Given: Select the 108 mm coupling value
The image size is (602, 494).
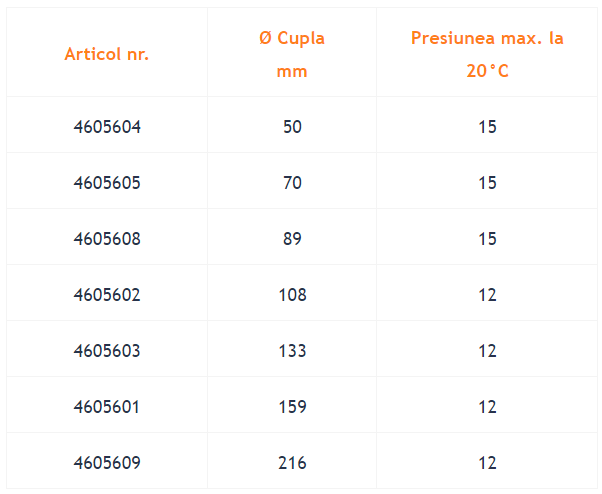Looking at the screenshot, I should (x=292, y=295).
